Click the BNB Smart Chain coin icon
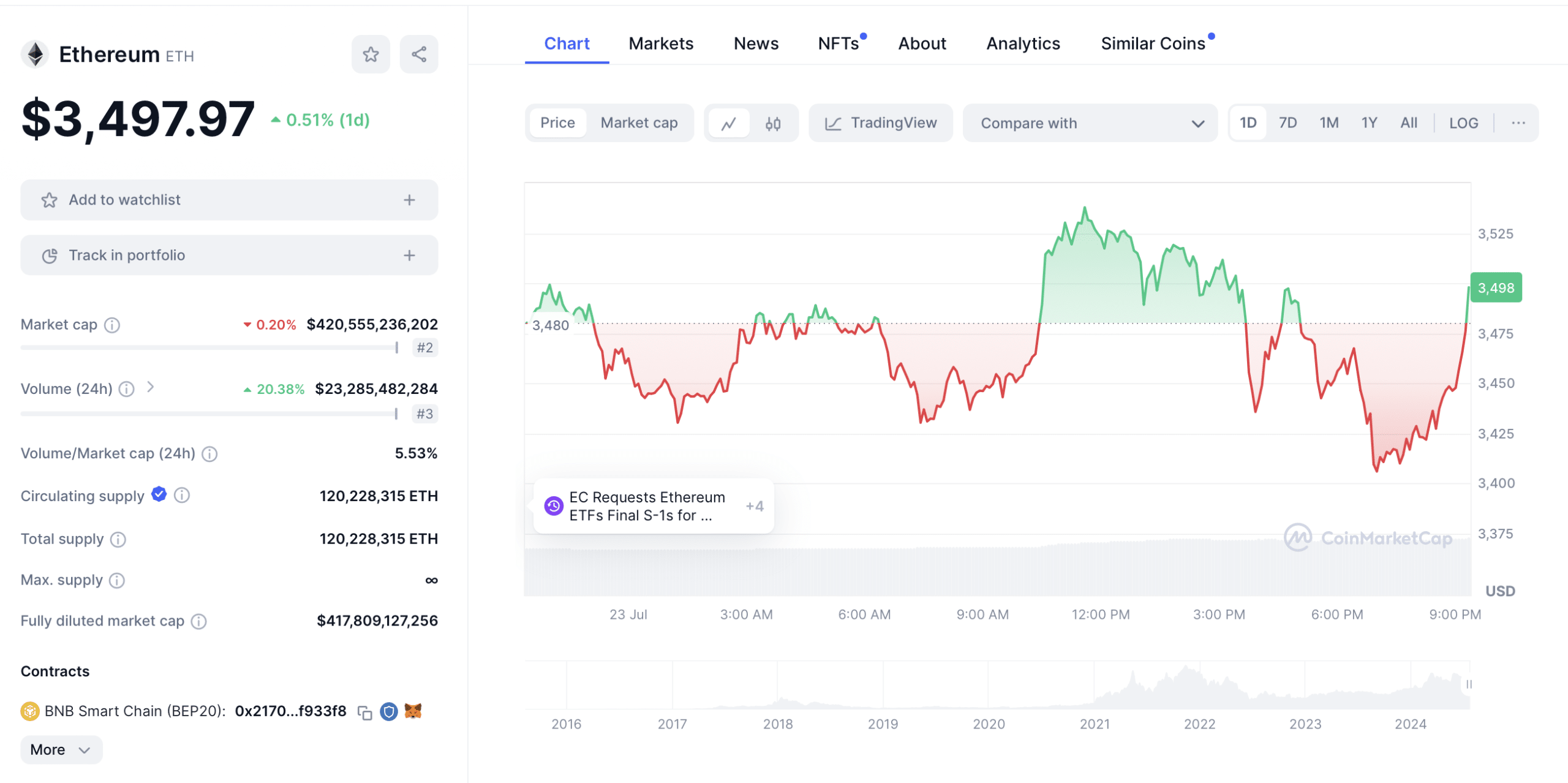 tap(30, 711)
